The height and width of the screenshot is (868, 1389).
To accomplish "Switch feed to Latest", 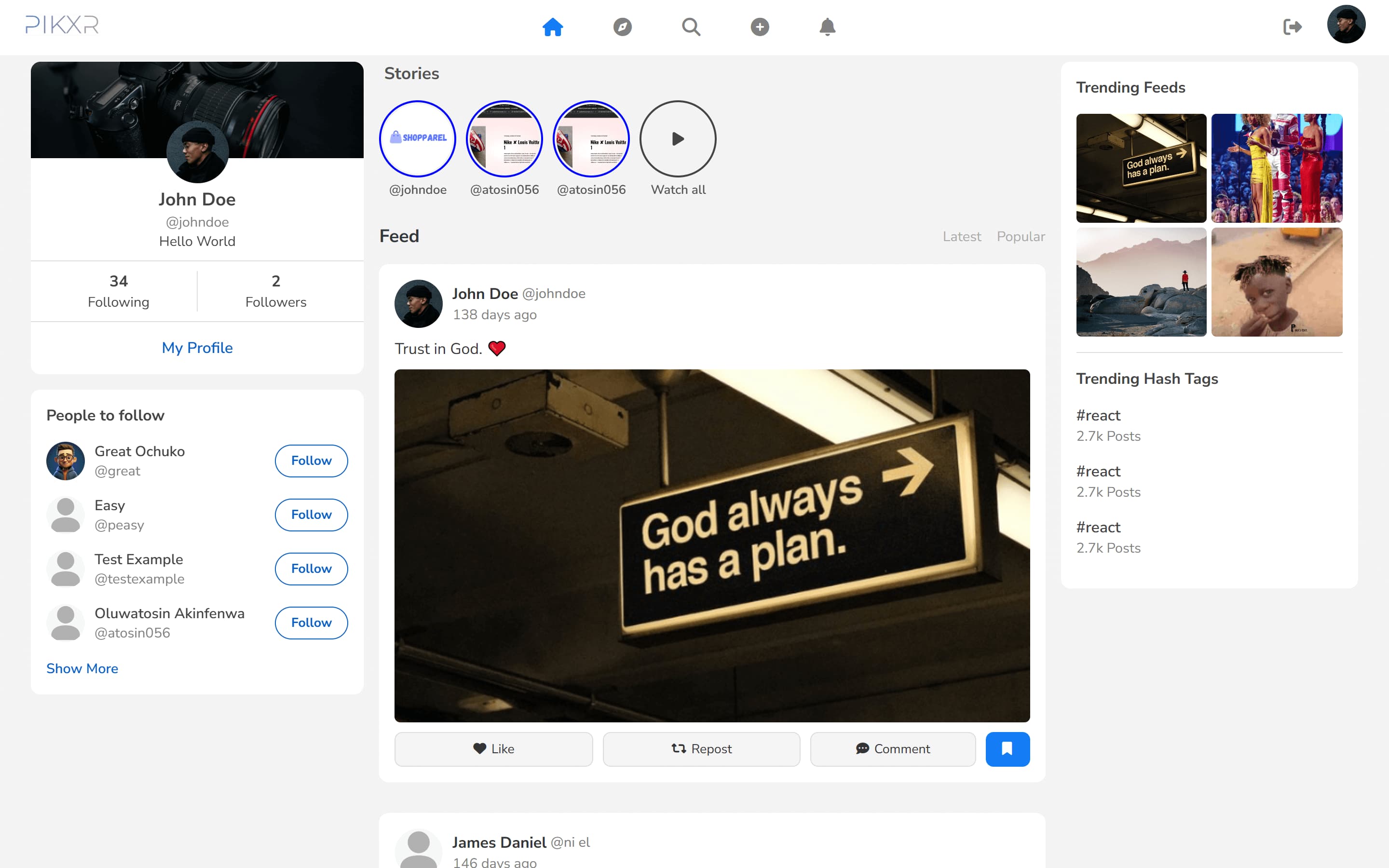I will pyautogui.click(x=961, y=236).
